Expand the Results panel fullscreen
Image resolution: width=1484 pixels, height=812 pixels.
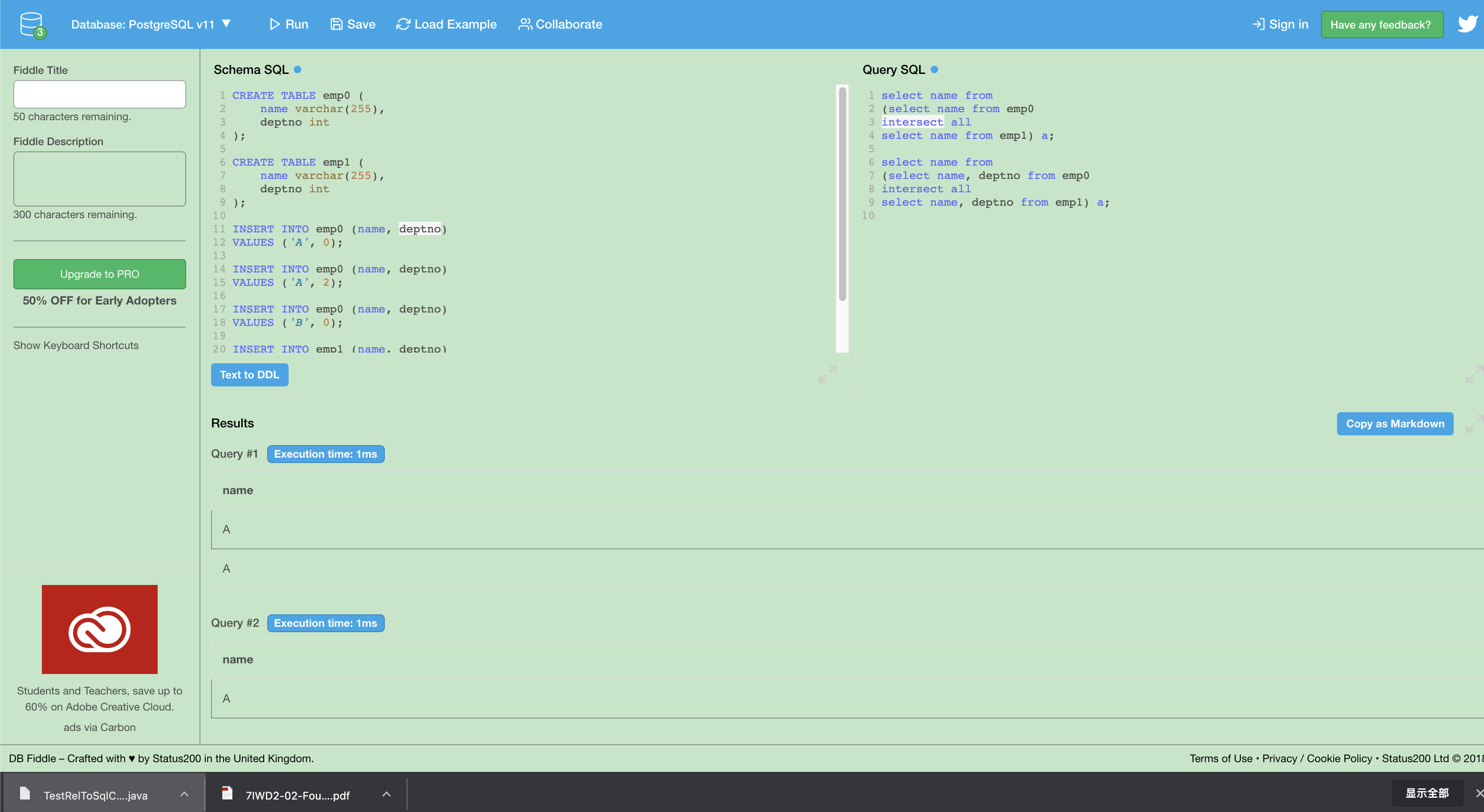[x=1474, y=424]
